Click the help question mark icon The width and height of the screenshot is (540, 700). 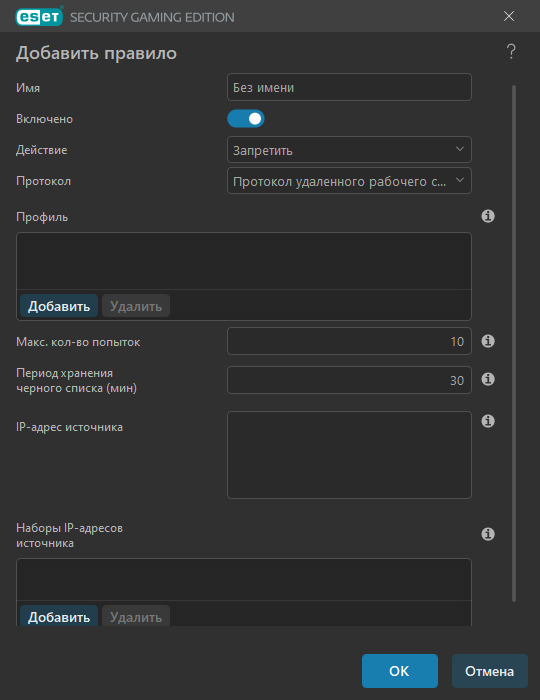tap(511, 52)
